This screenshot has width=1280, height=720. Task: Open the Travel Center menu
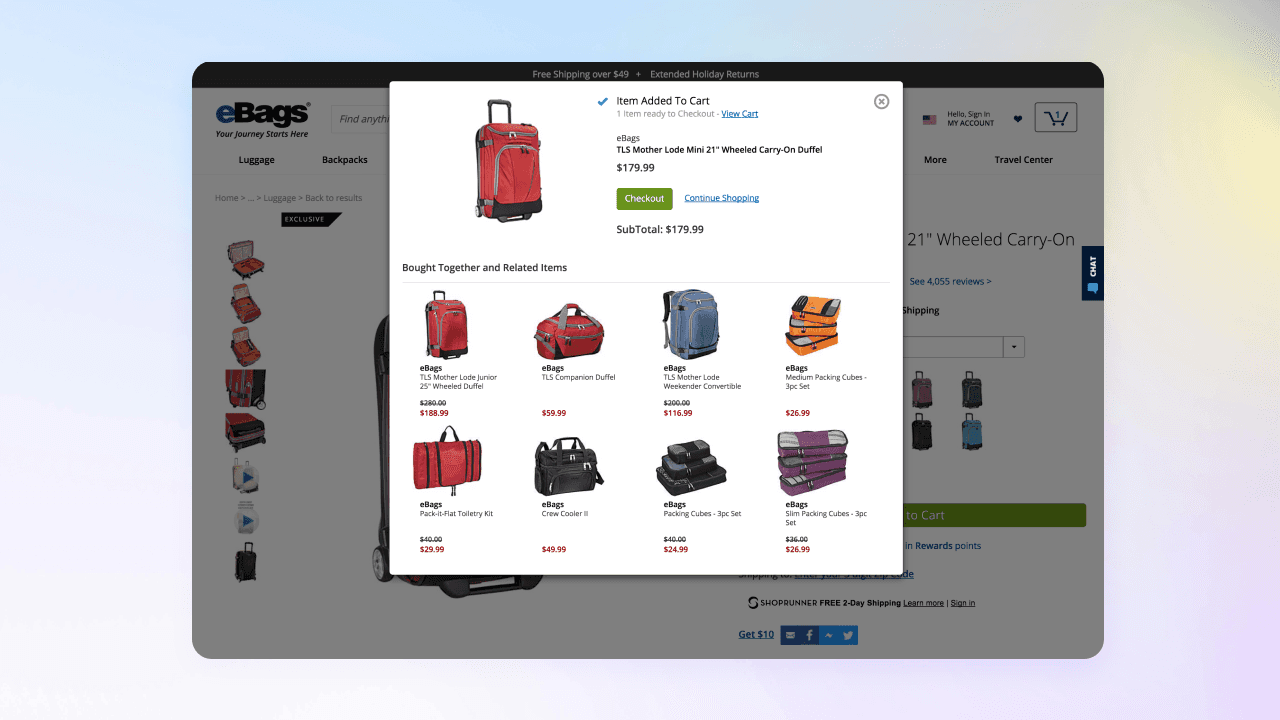coord(1023,160)
